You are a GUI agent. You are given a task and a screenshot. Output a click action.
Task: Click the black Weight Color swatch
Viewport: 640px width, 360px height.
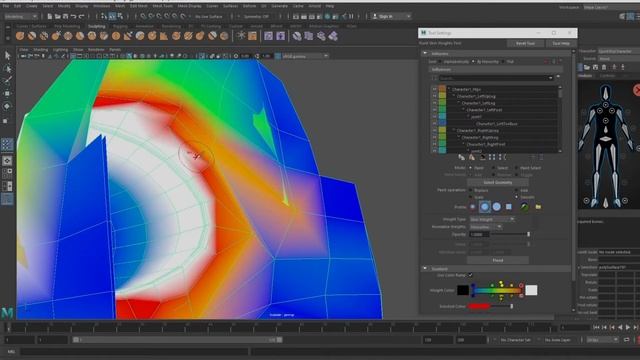click(462, 290)
